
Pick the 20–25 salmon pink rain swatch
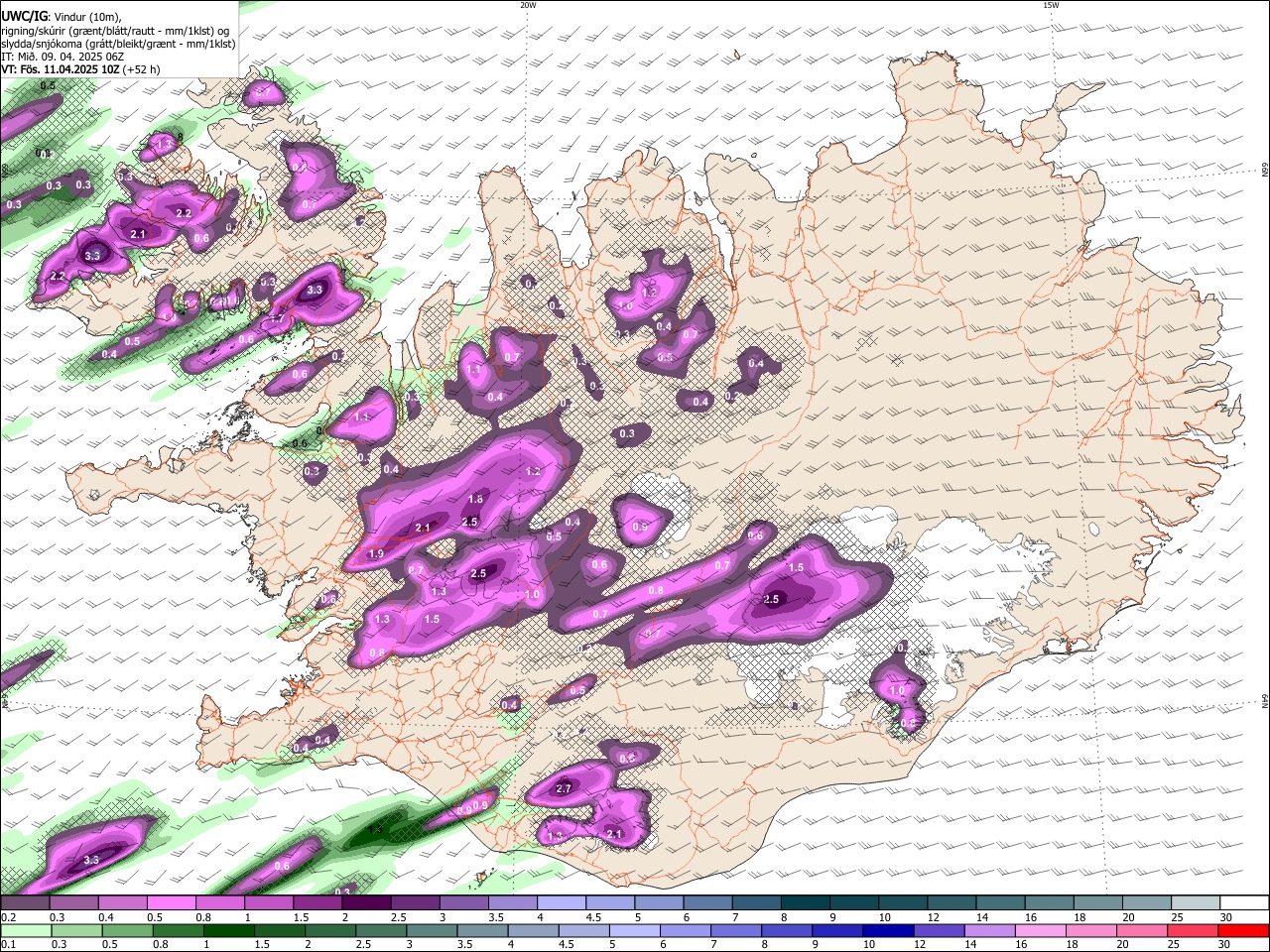(1142, 931)
